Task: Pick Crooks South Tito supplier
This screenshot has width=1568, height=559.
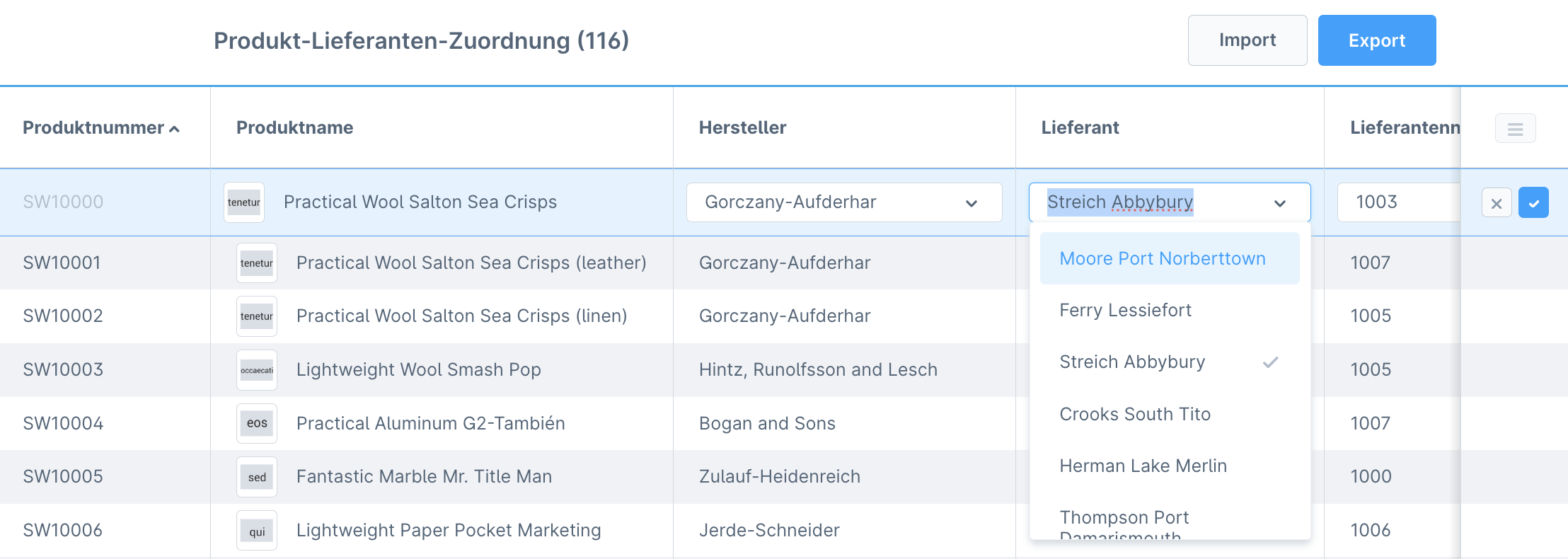Action: 1134,414
